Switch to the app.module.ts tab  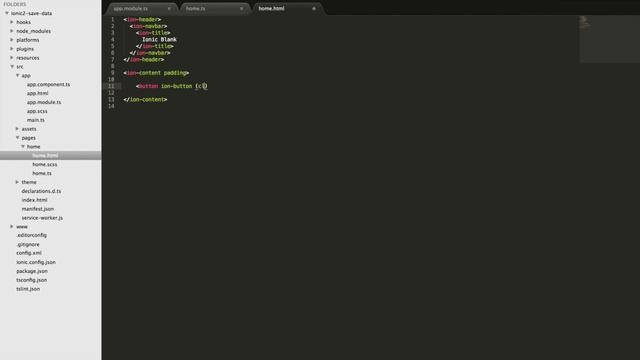142,9
